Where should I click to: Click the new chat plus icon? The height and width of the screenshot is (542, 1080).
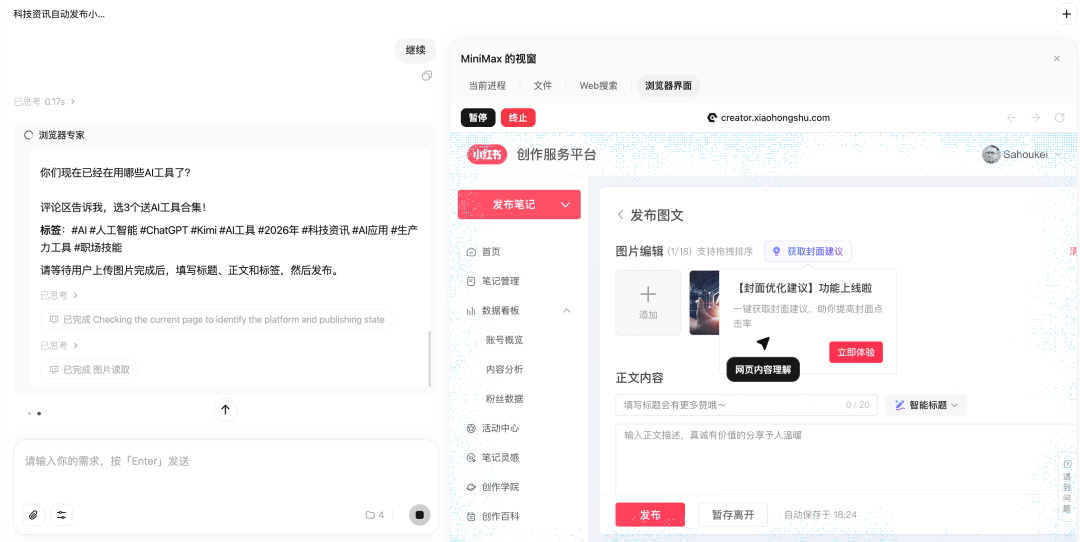(1065, 14)
